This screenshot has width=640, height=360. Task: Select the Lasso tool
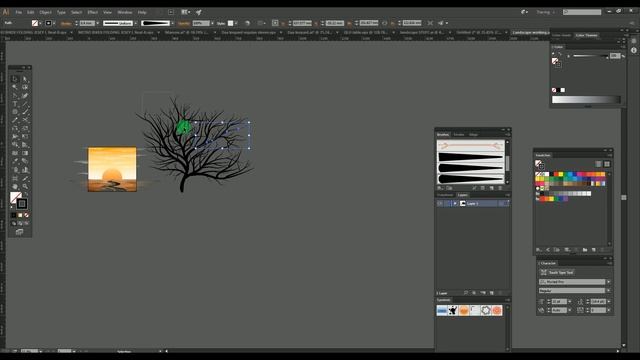25,87
